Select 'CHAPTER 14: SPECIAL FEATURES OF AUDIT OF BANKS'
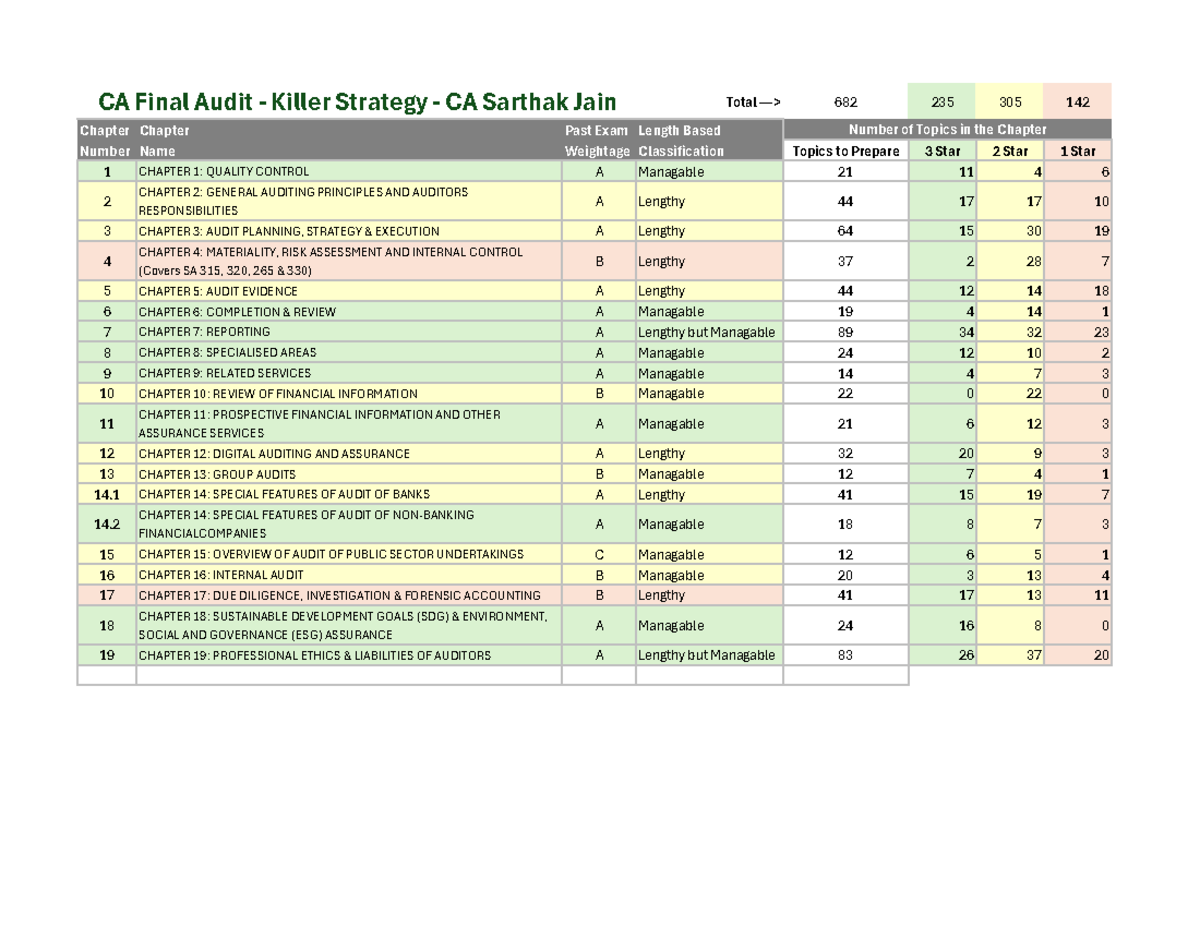1200x927 pixels. pos(349,494)
